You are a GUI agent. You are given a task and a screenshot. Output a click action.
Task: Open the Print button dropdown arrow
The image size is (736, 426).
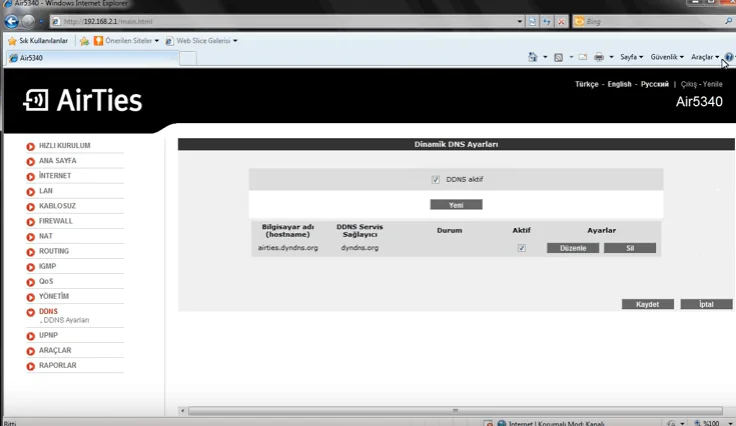click(611, 57)
